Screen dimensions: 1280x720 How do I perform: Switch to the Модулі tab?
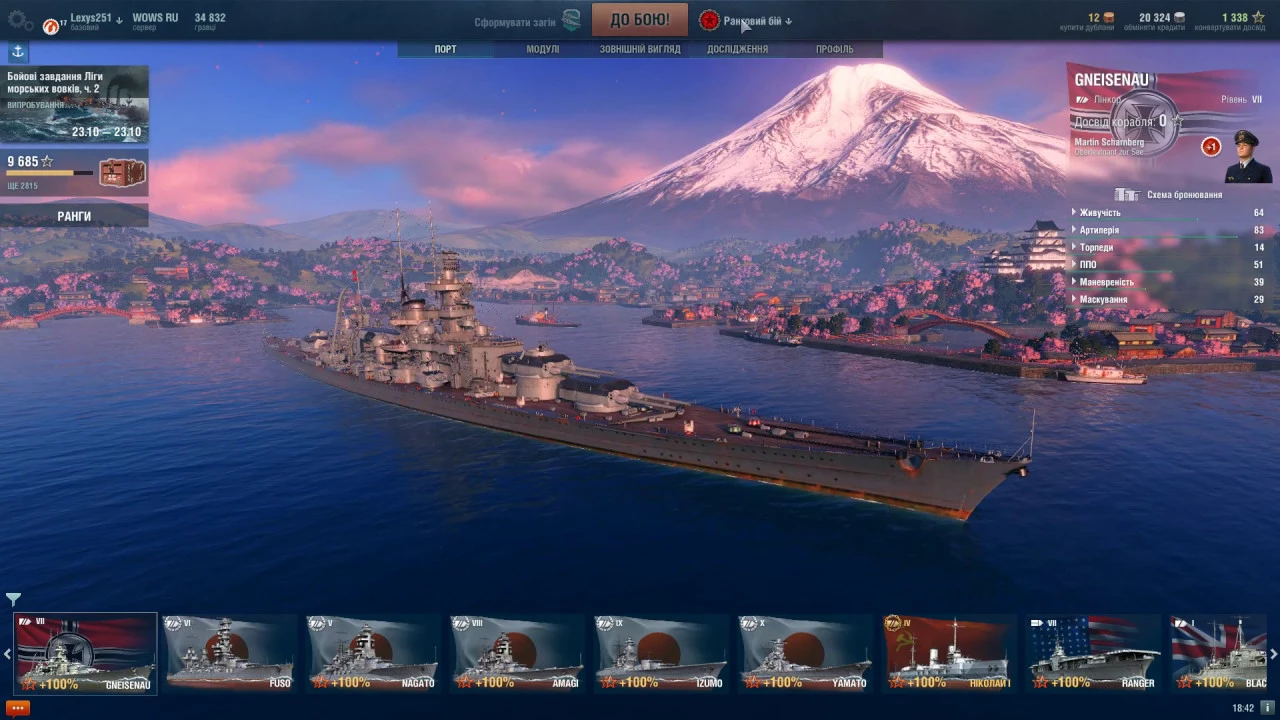[543, 49]
